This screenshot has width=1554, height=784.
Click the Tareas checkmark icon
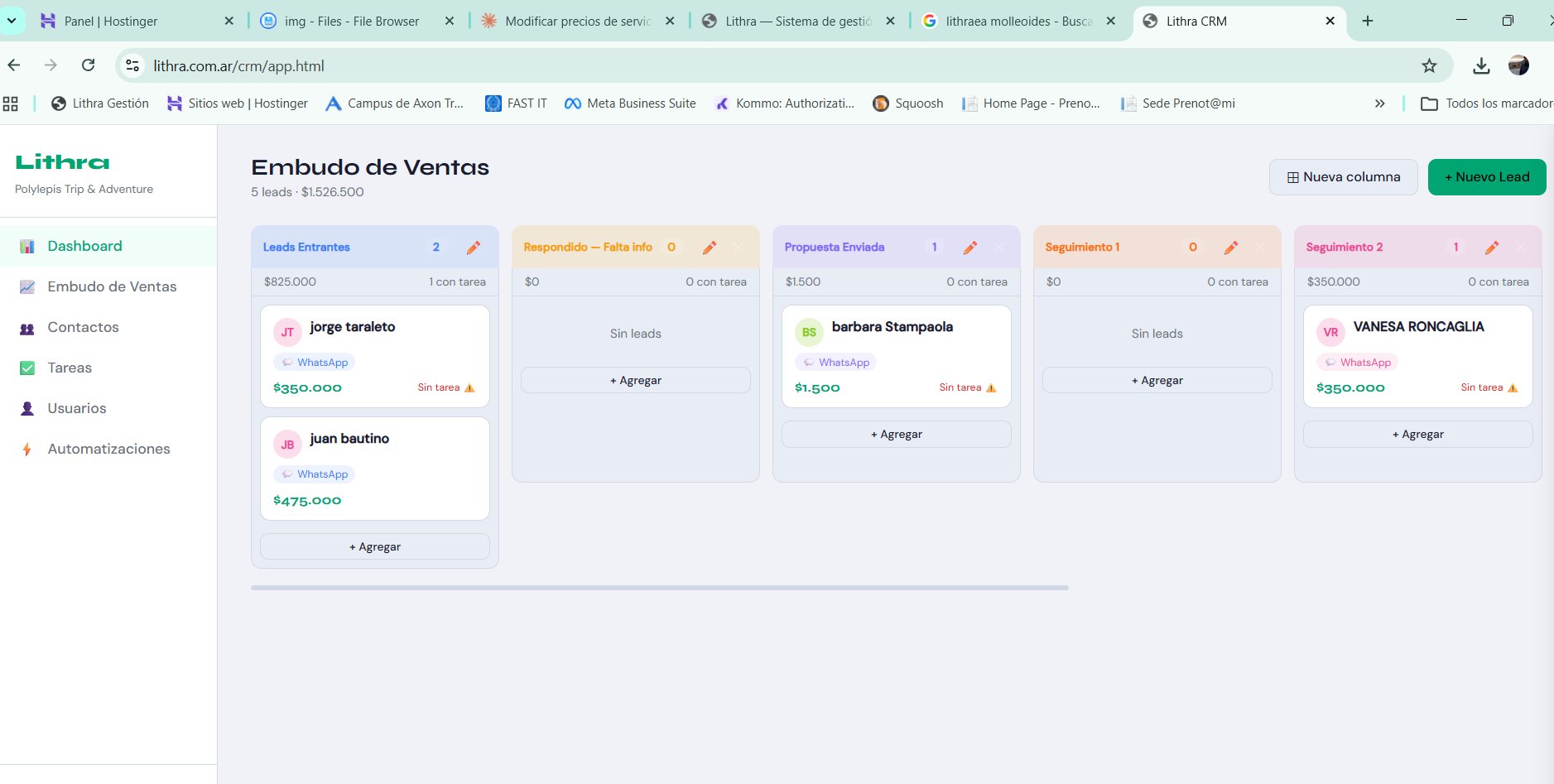coord(27,368)
